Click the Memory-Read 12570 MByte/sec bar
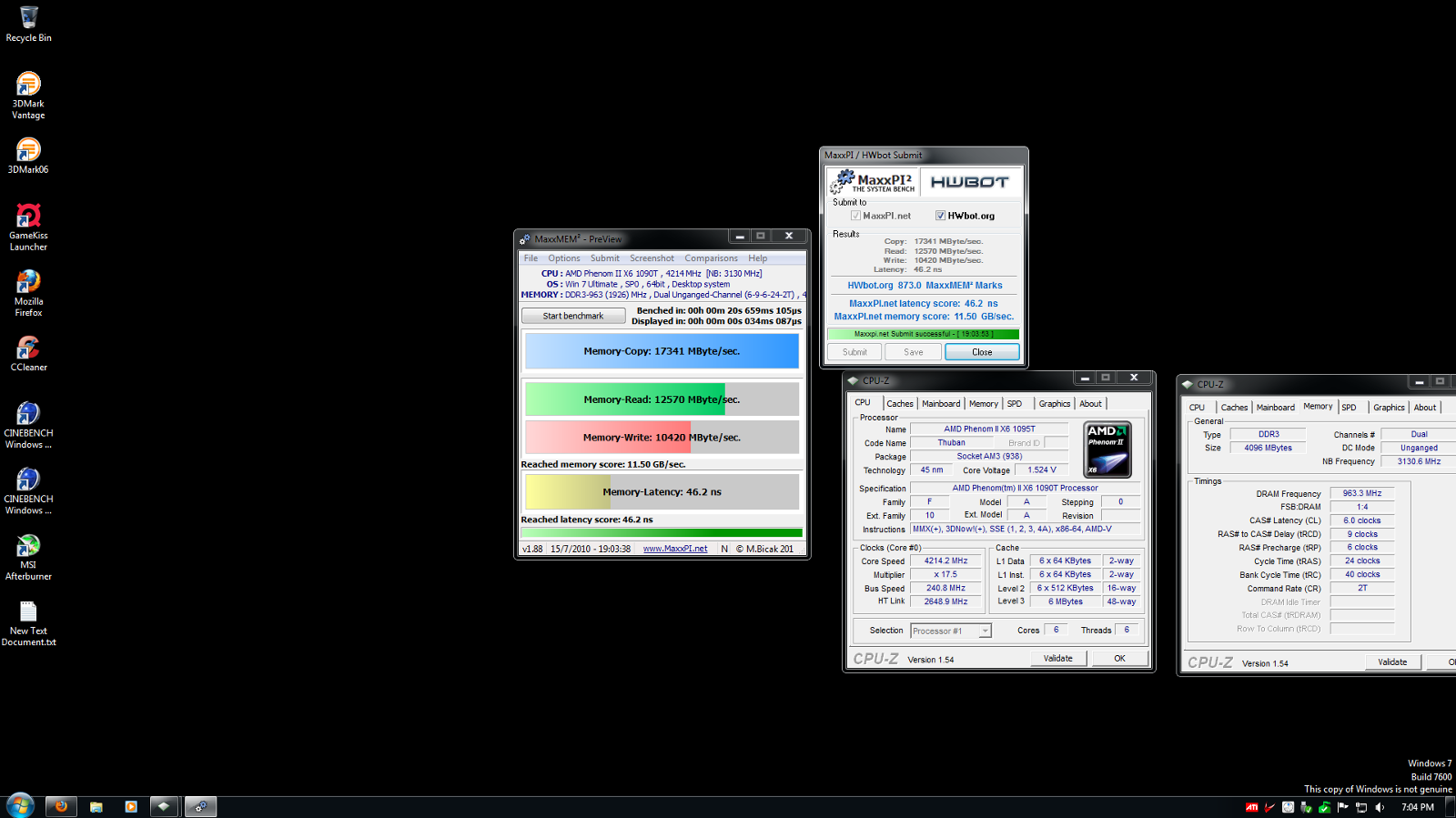The width and height of the screenshot is (1456, 818). pos(662,399)
